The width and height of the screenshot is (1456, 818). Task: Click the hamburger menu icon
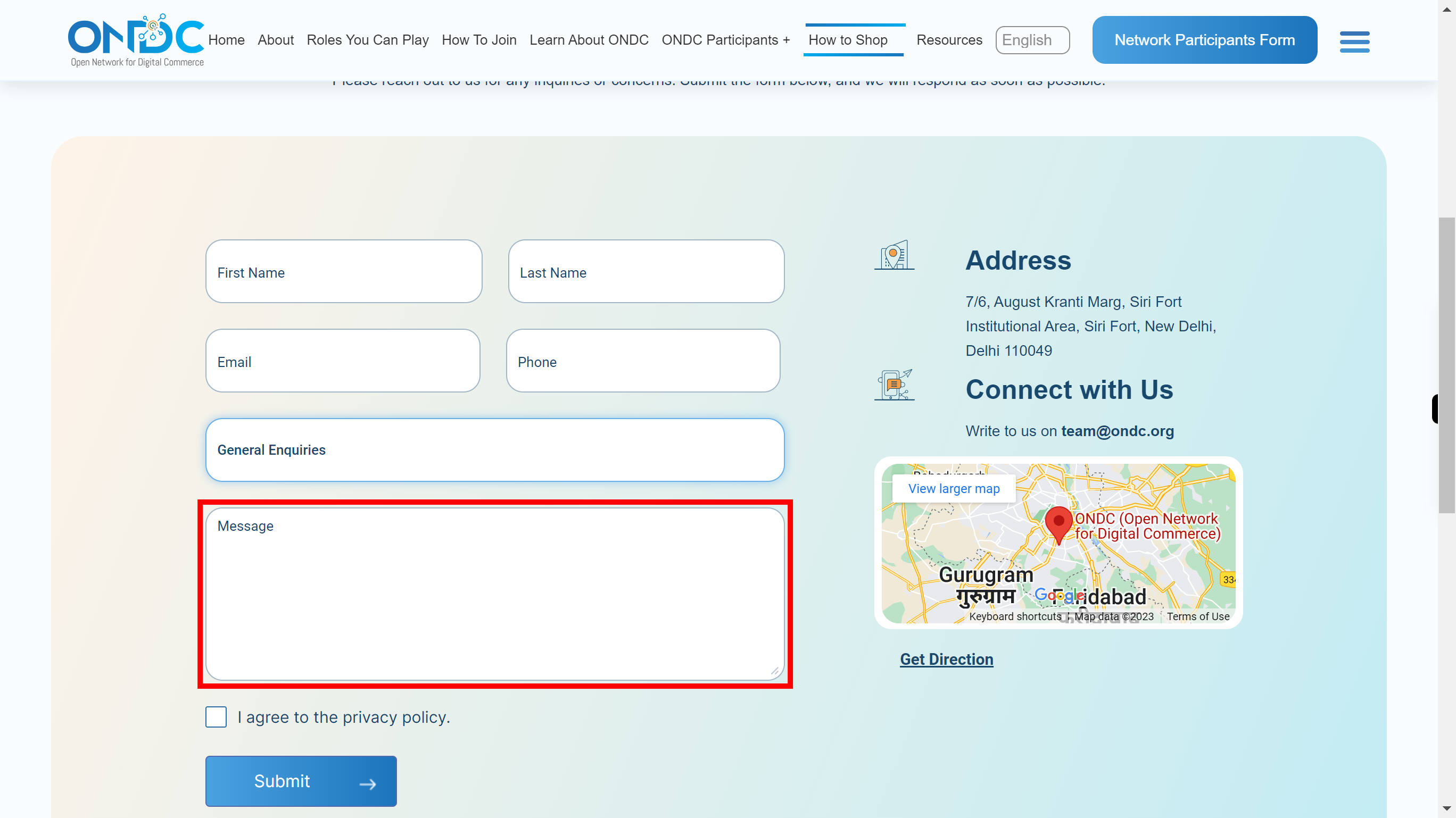point(1355,39)
